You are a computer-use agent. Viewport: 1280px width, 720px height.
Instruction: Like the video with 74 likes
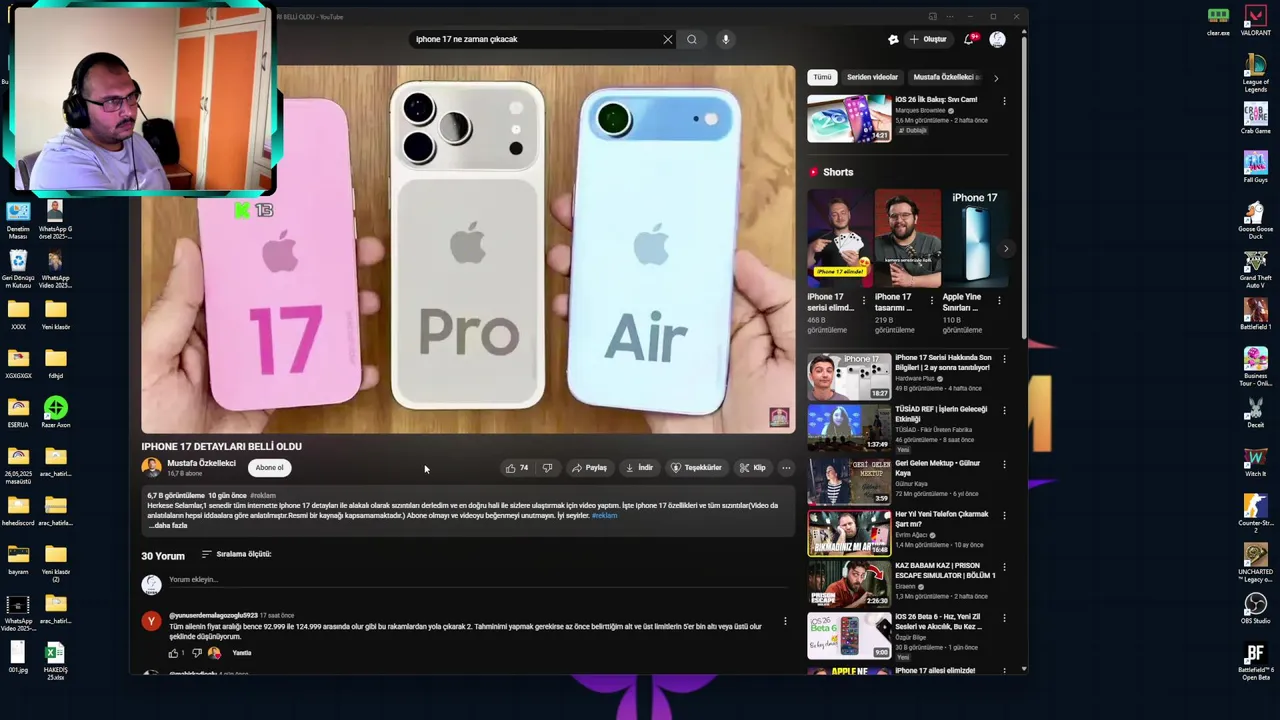517,468
